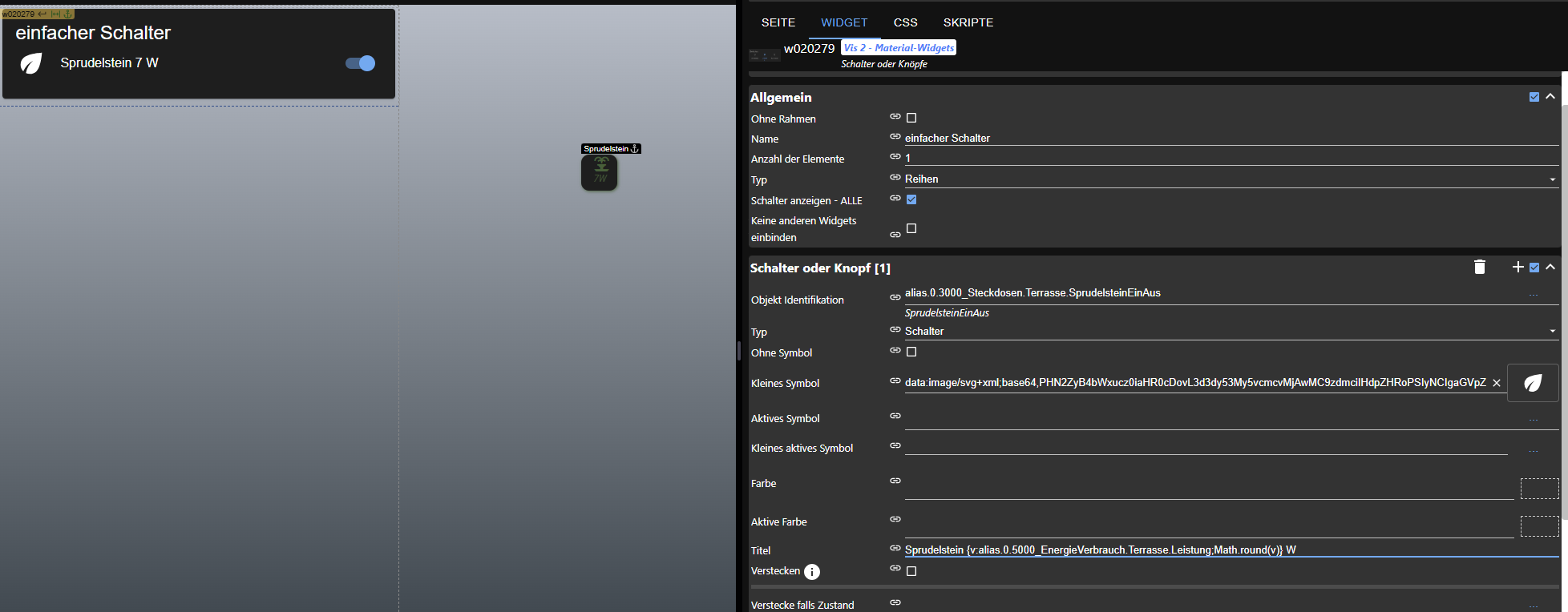Click the link icon beside Titel
The width and height of the screenshot is (1568, 612).
click(895, 549)
